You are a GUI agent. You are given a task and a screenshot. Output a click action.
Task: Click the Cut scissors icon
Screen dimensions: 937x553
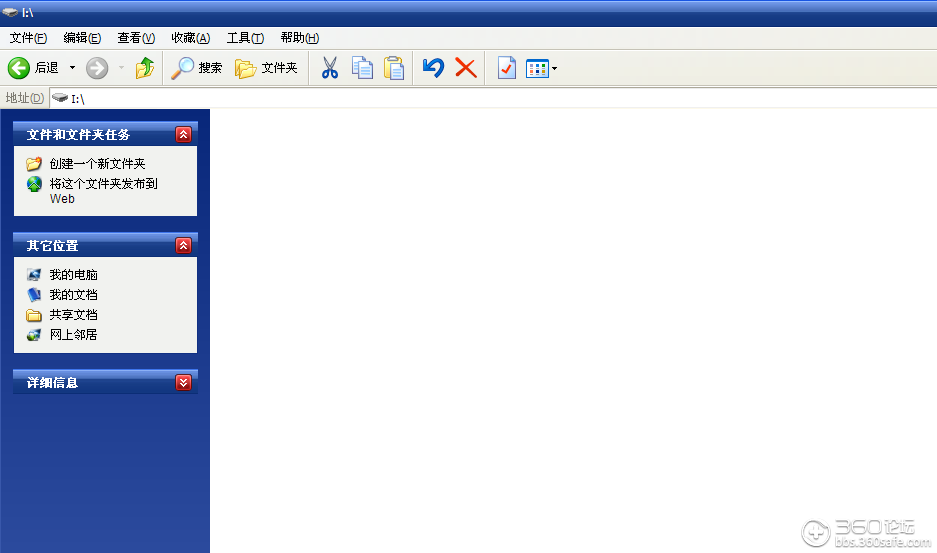tap(329, 68)
